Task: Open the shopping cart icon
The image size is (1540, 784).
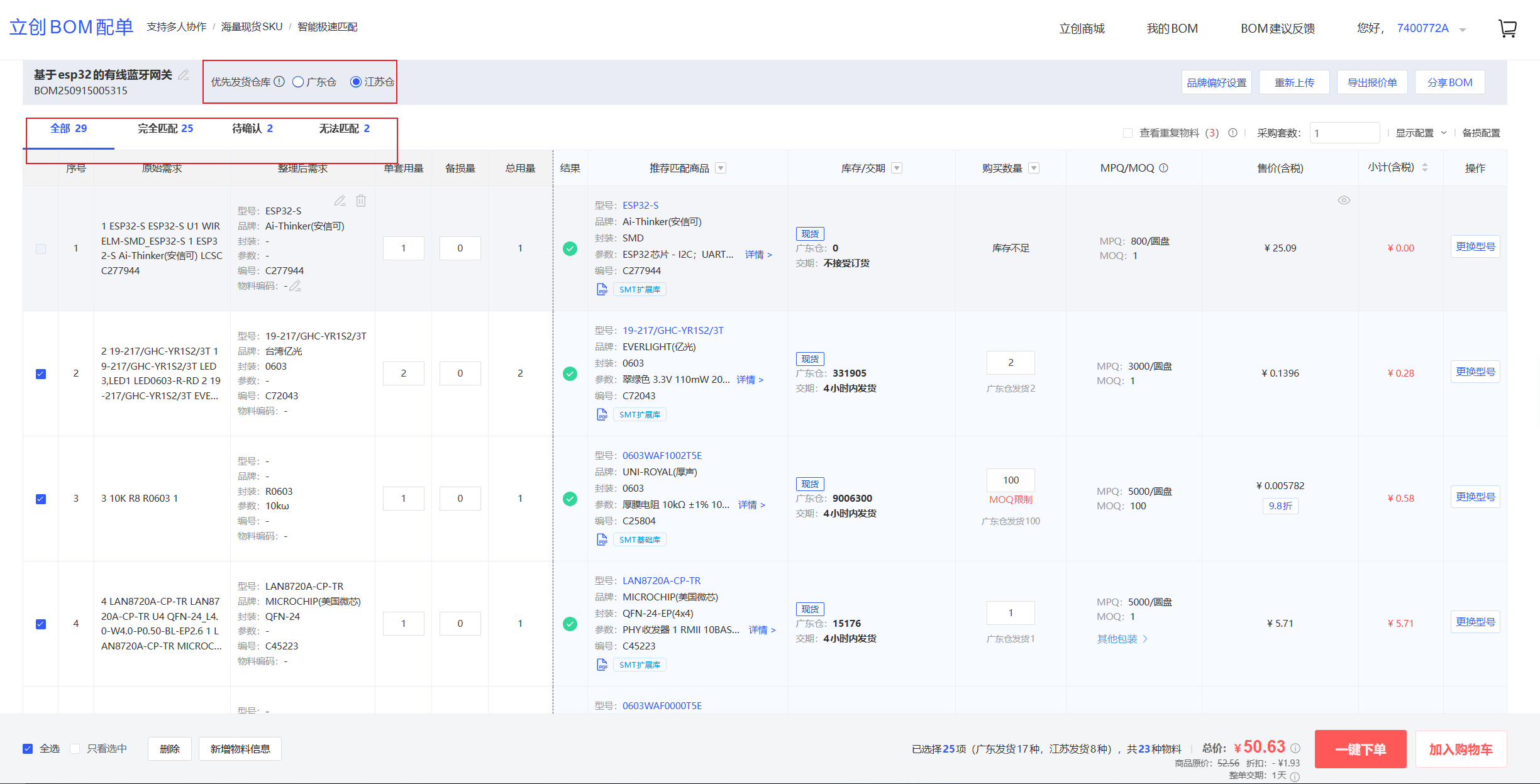Action: click(1507, 28)
